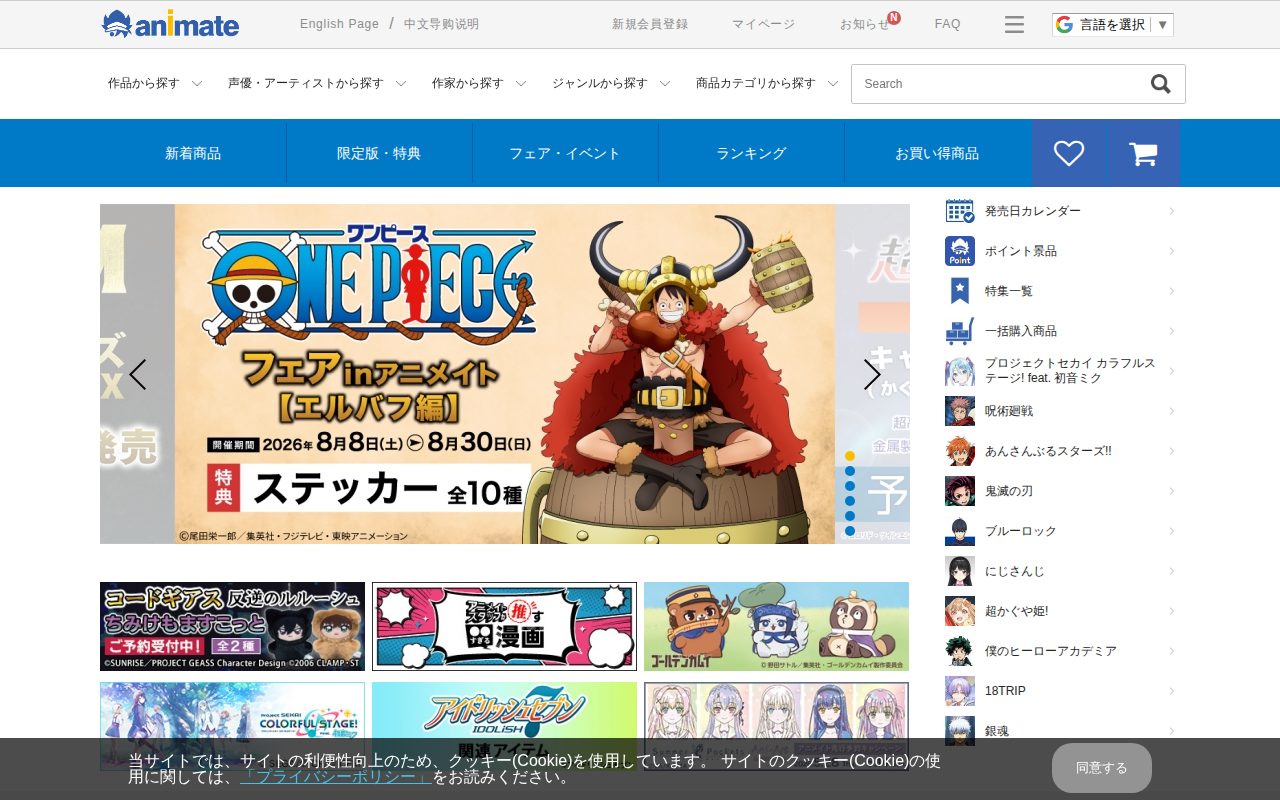This screenshot has width=1280, height=800.
Task: Open the One Piece fair banner
Action: pos(505,374)
